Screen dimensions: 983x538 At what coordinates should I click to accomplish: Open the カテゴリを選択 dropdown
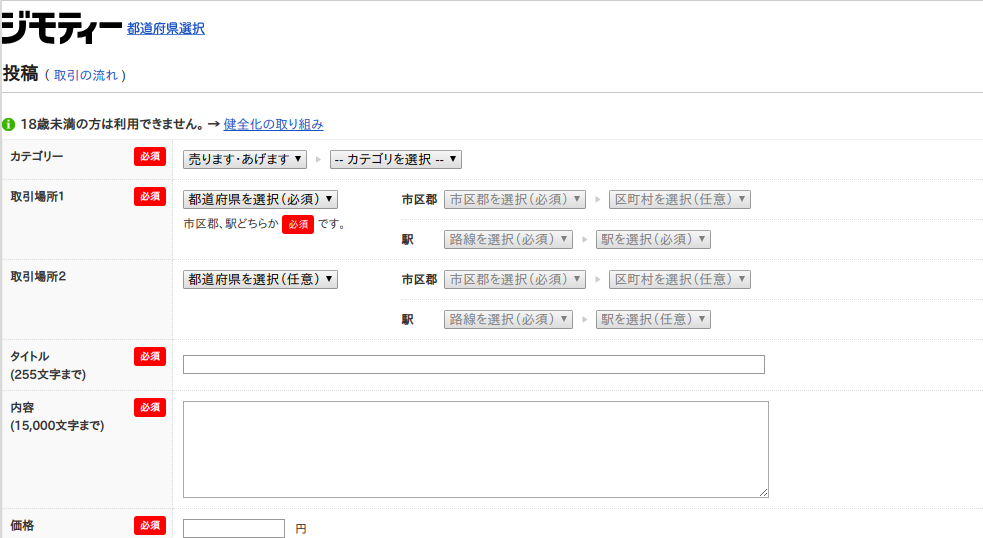[x=395, y=159]
